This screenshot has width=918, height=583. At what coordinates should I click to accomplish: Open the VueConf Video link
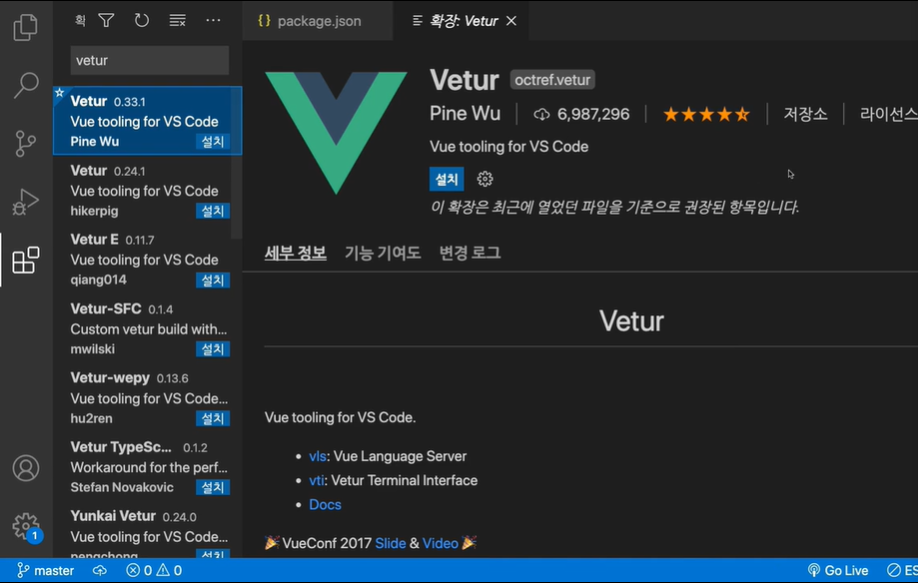click(x=440, y=543)
